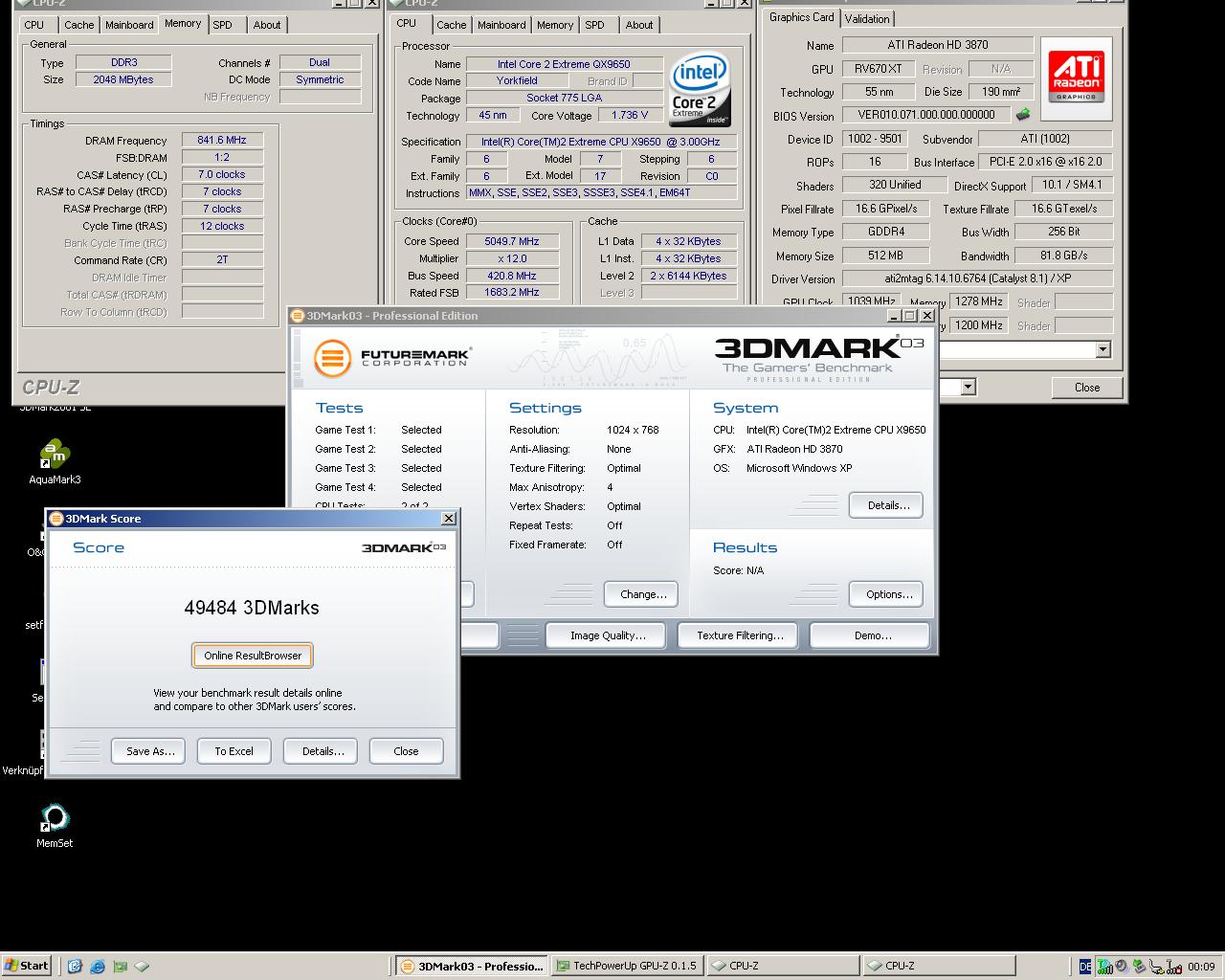Open Mainboard tab in the memory CPU-Z window
Screen dimensions: 1225x980
click(129, 25)
